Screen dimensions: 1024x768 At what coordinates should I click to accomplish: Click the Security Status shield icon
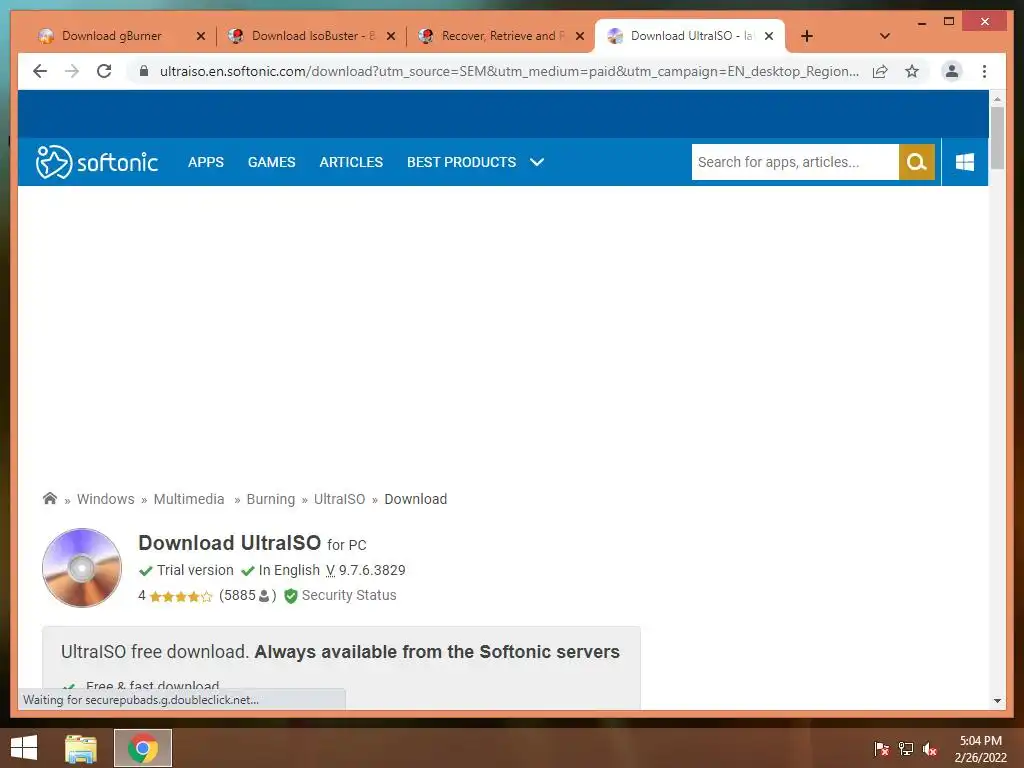(291, 596)
